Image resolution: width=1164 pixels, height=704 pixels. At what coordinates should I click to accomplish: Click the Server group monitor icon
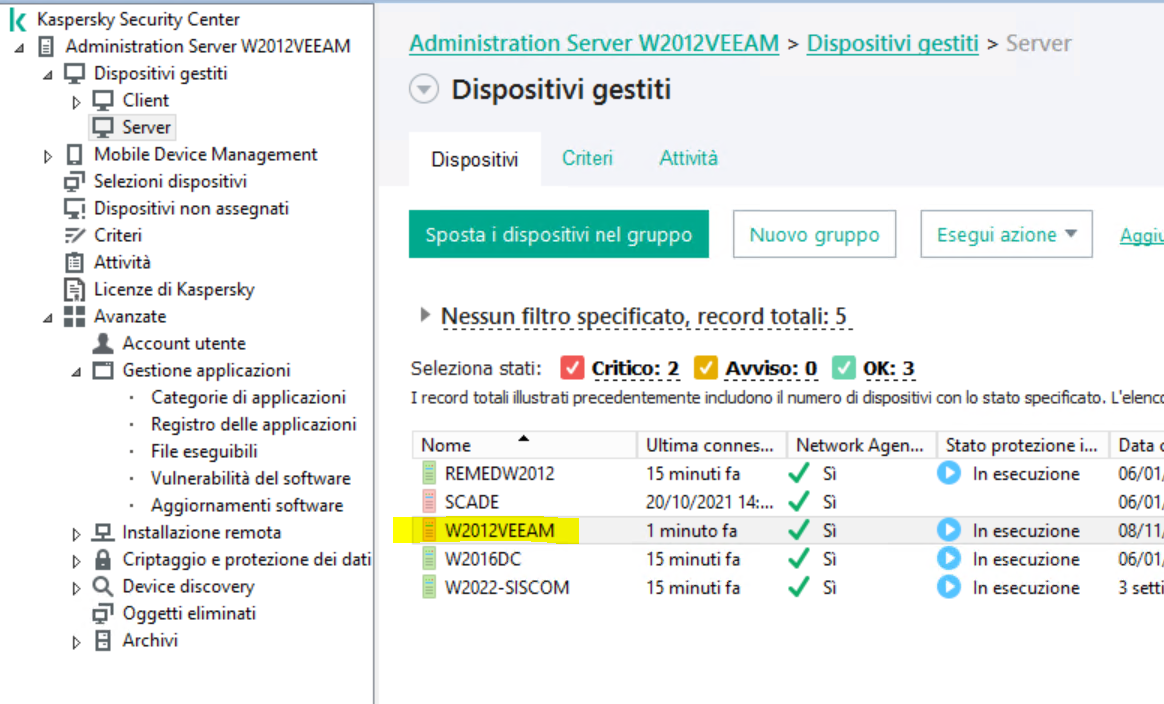(103, 127)
